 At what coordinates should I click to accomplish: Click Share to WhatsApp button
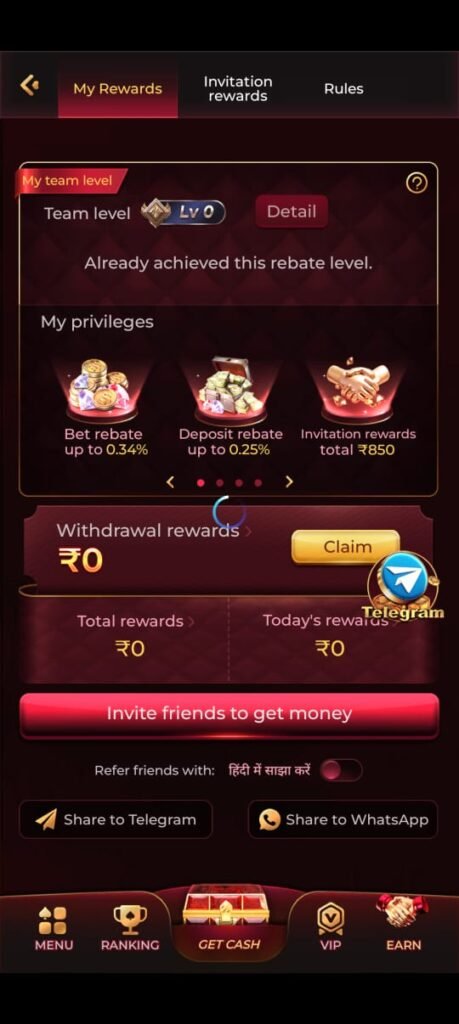[343, 820]
